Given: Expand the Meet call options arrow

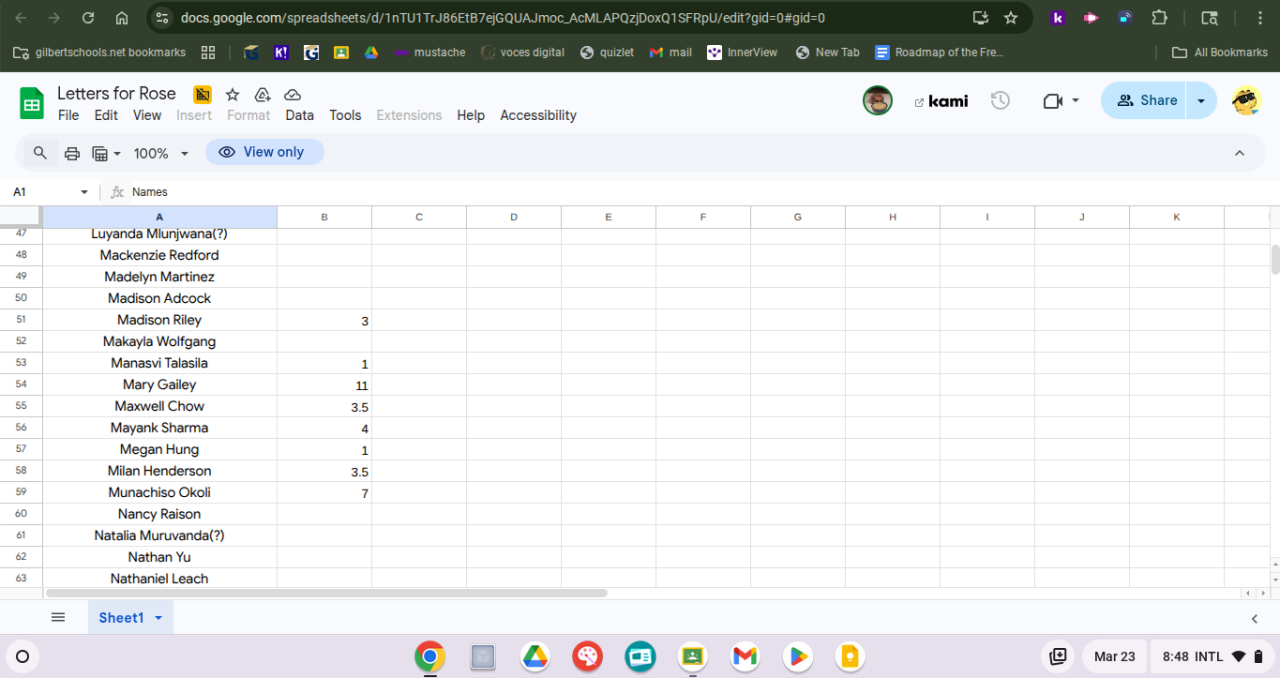Looking at the screenshot, I should (x=1076, y=100).
